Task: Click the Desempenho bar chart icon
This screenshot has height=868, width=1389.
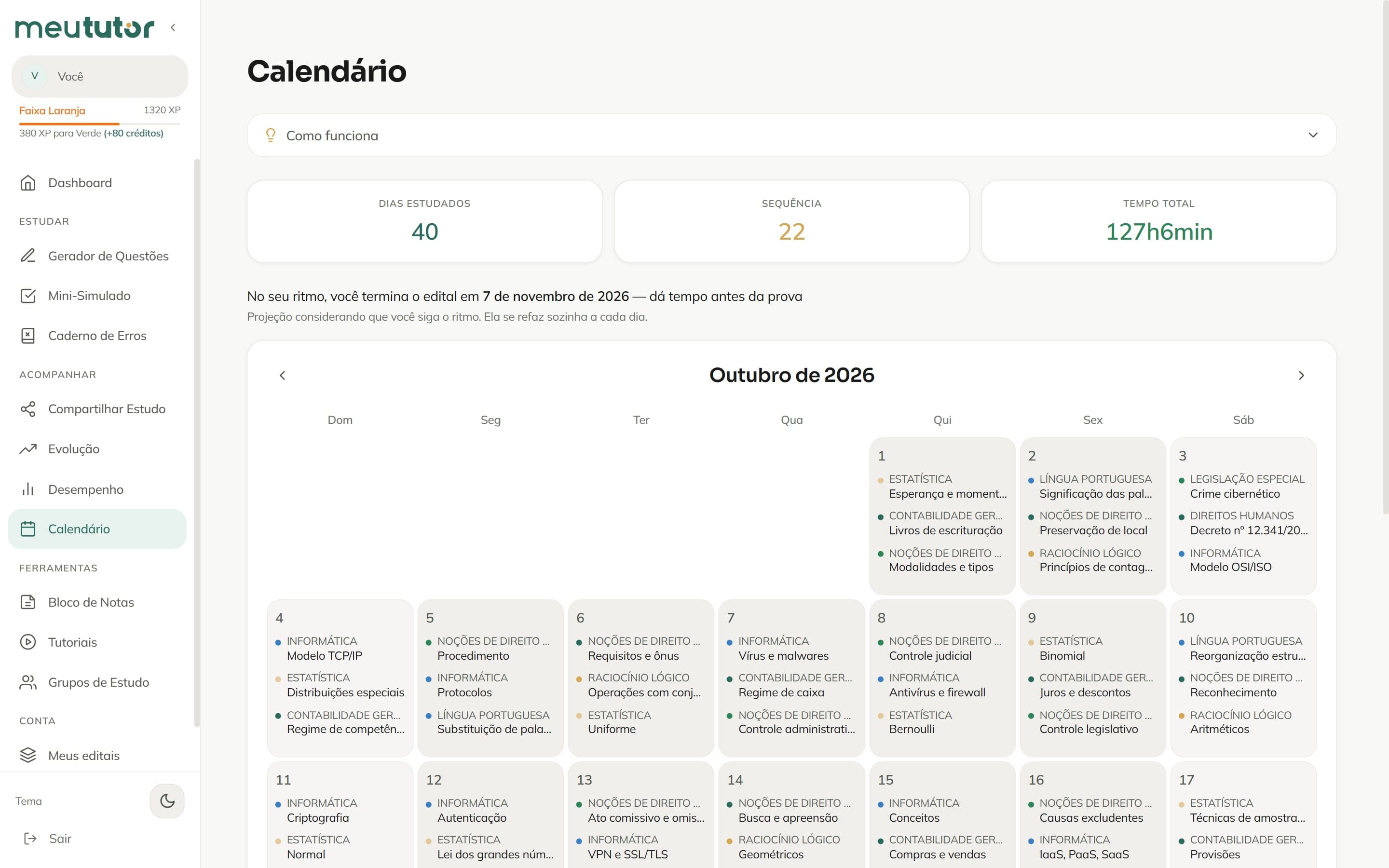Action: tap(27, 489)
